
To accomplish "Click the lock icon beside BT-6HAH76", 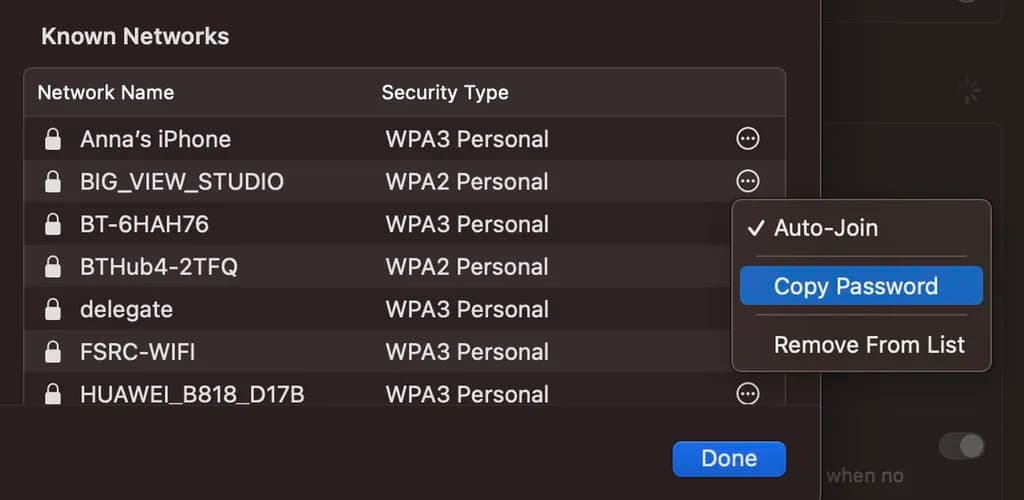I will click(53, 224).
